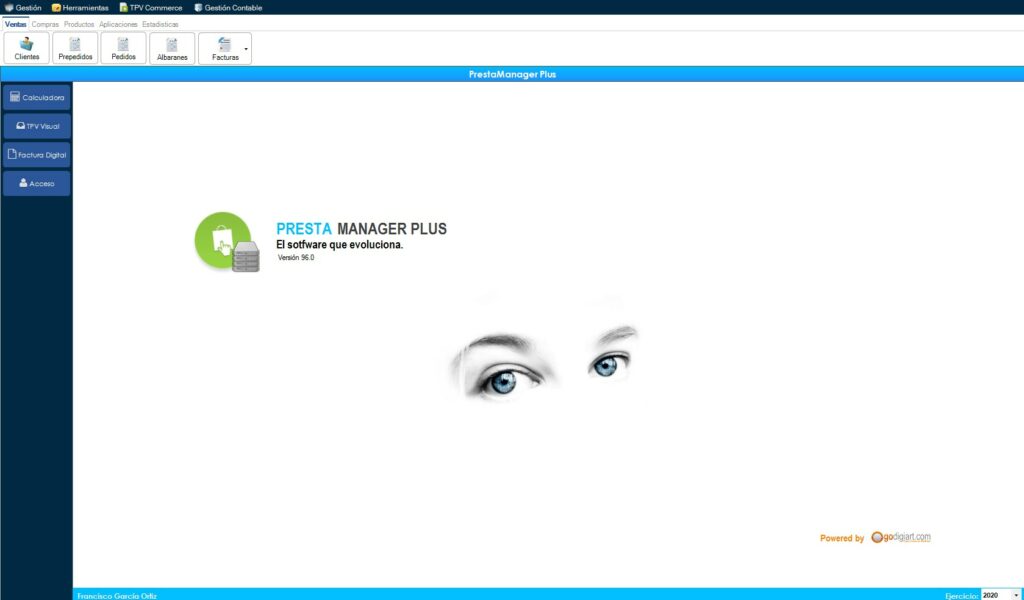The height and width of the screenshot is (600, 1024).
Task: Switch to the Aplicaciones tab
Action: point(118,24)
